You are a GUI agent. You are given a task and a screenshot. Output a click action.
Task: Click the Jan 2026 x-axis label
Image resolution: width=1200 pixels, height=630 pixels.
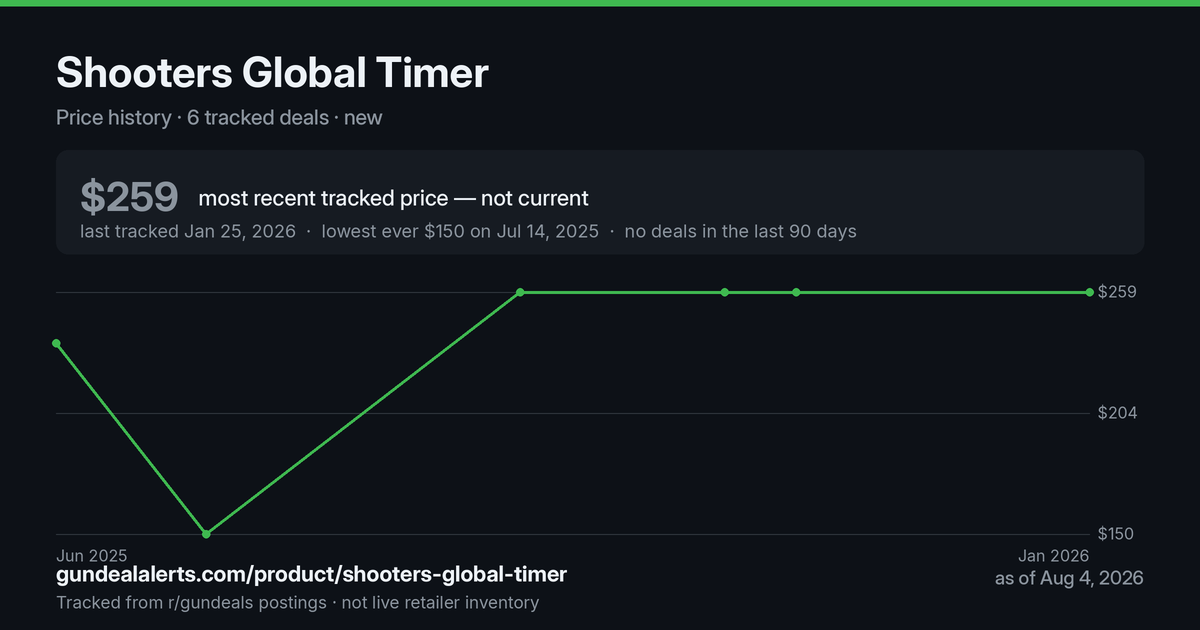pyautogui.click(x=1054, y=555)
